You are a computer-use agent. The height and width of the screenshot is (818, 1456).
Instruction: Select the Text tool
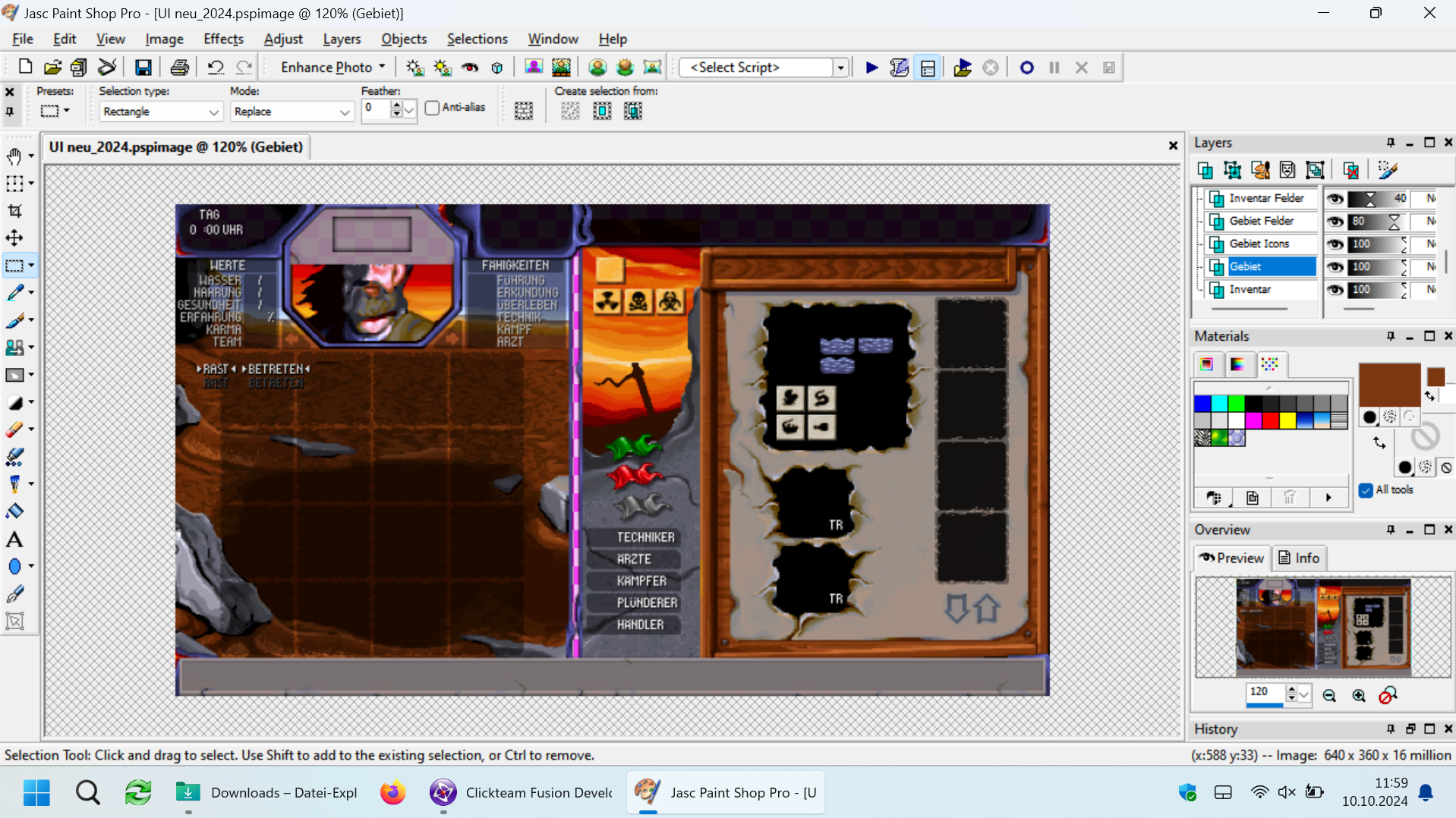[x=14, y=540]
